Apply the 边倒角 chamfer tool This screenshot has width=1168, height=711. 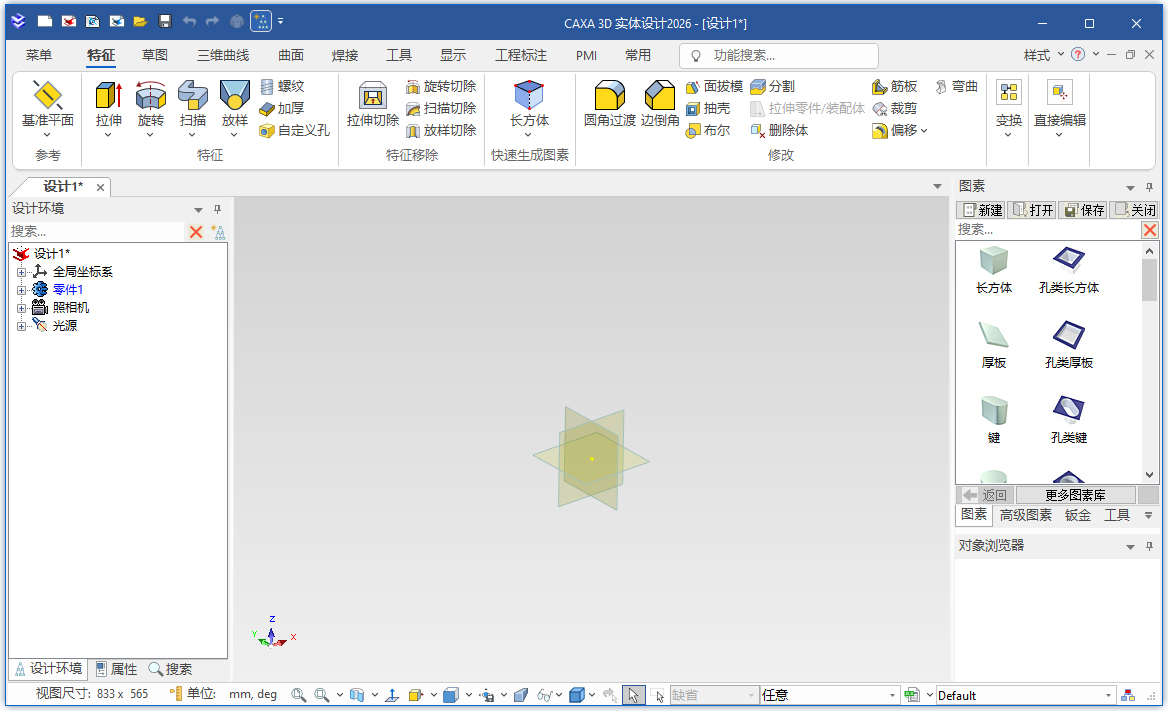660,104
